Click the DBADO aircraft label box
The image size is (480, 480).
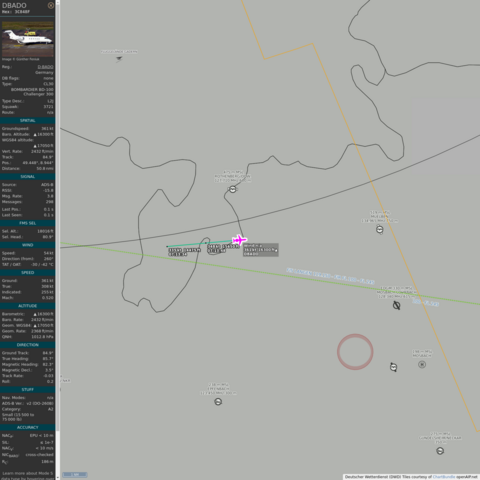[x=261, y=250]
